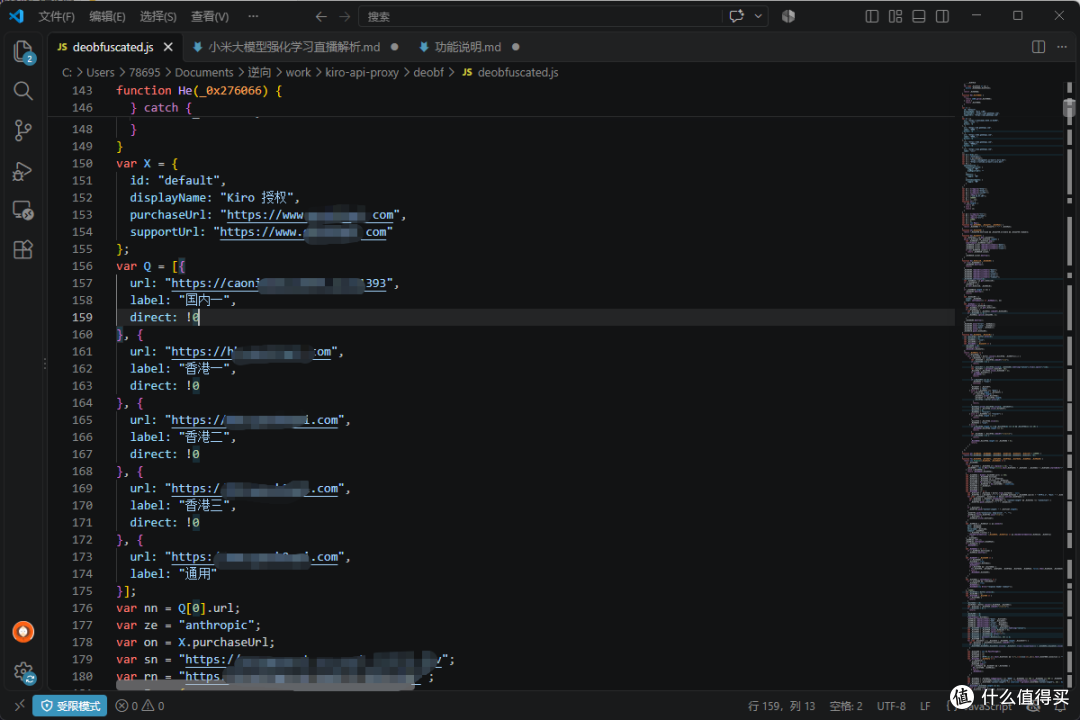Change line ending via LF indicator
Viewport: 1080px width, 720px height.
click(925, 706)
